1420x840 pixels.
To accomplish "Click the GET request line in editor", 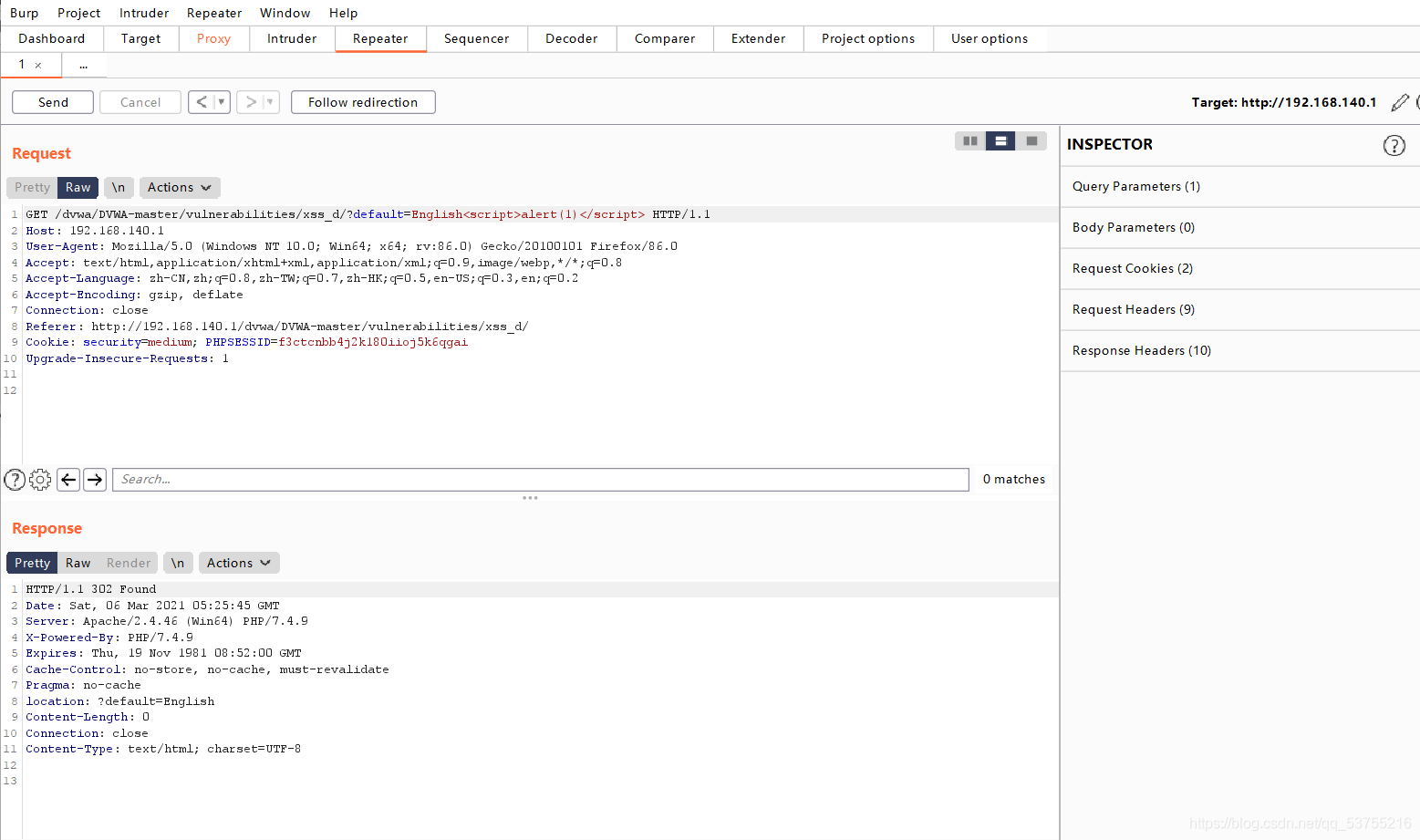I will [x=368, y=214].
